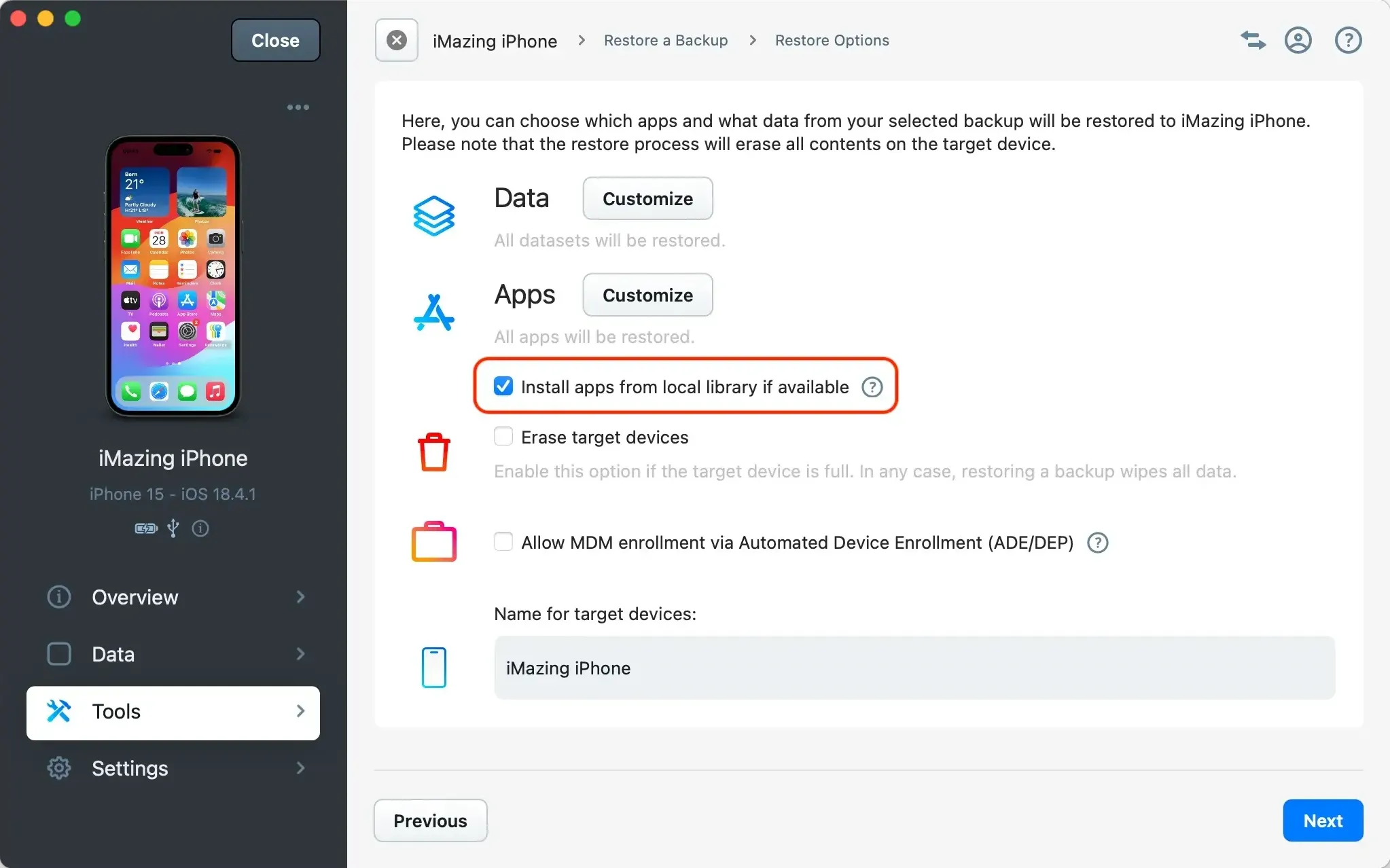Click Customize next to Apps
Viewport: 1390px width, 868px height.
647,295
